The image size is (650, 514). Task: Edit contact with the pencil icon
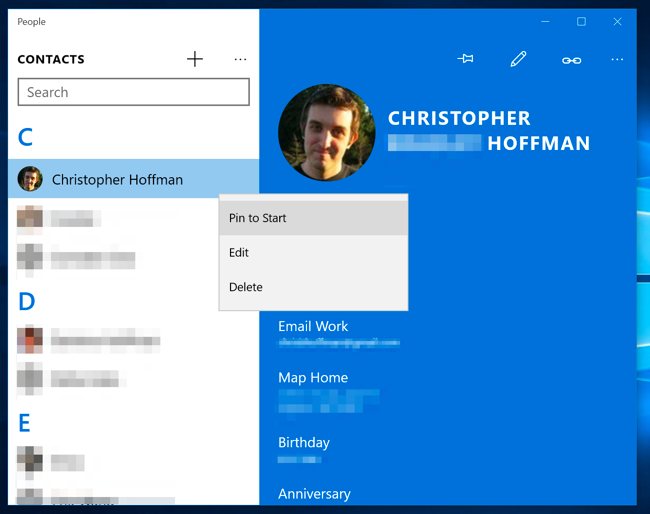coord(518,59)
